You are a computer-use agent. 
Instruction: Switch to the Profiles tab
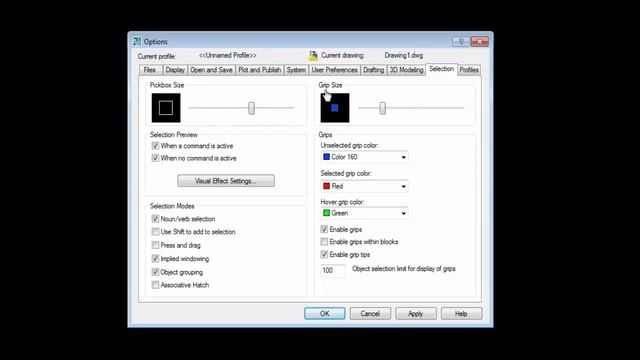click(469, 70)
